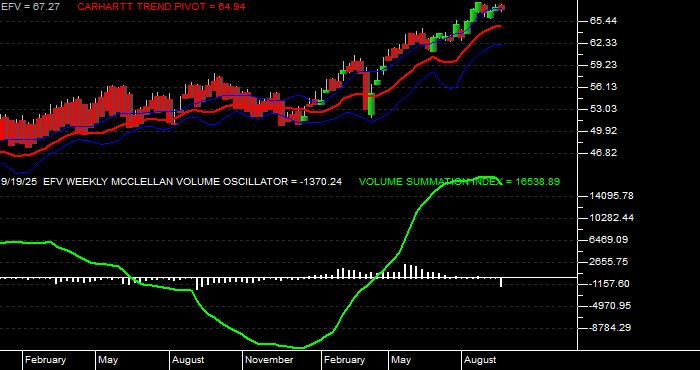Image resolution: width=700 pixels, height=370 pixels.
Task: Click the VOLUME SUMMATION INDEX = 16538.89 label
Action: [459, 182]
